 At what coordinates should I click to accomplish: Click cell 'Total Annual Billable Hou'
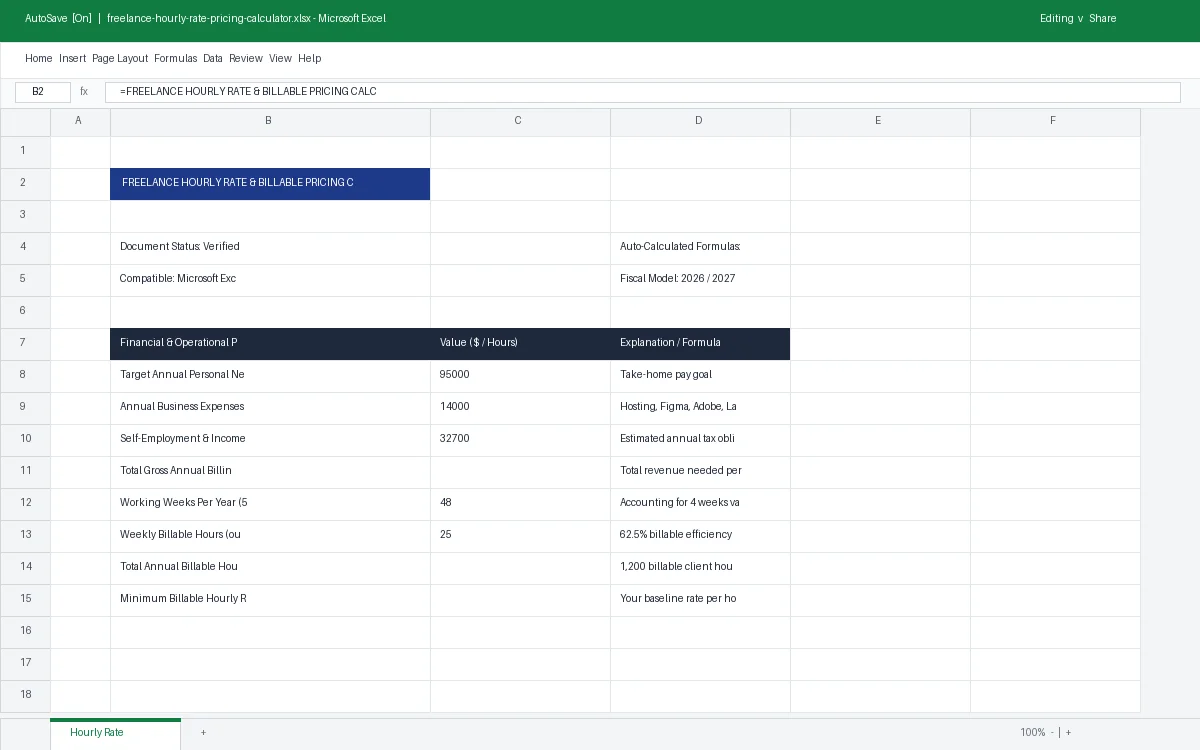(270, 568)
